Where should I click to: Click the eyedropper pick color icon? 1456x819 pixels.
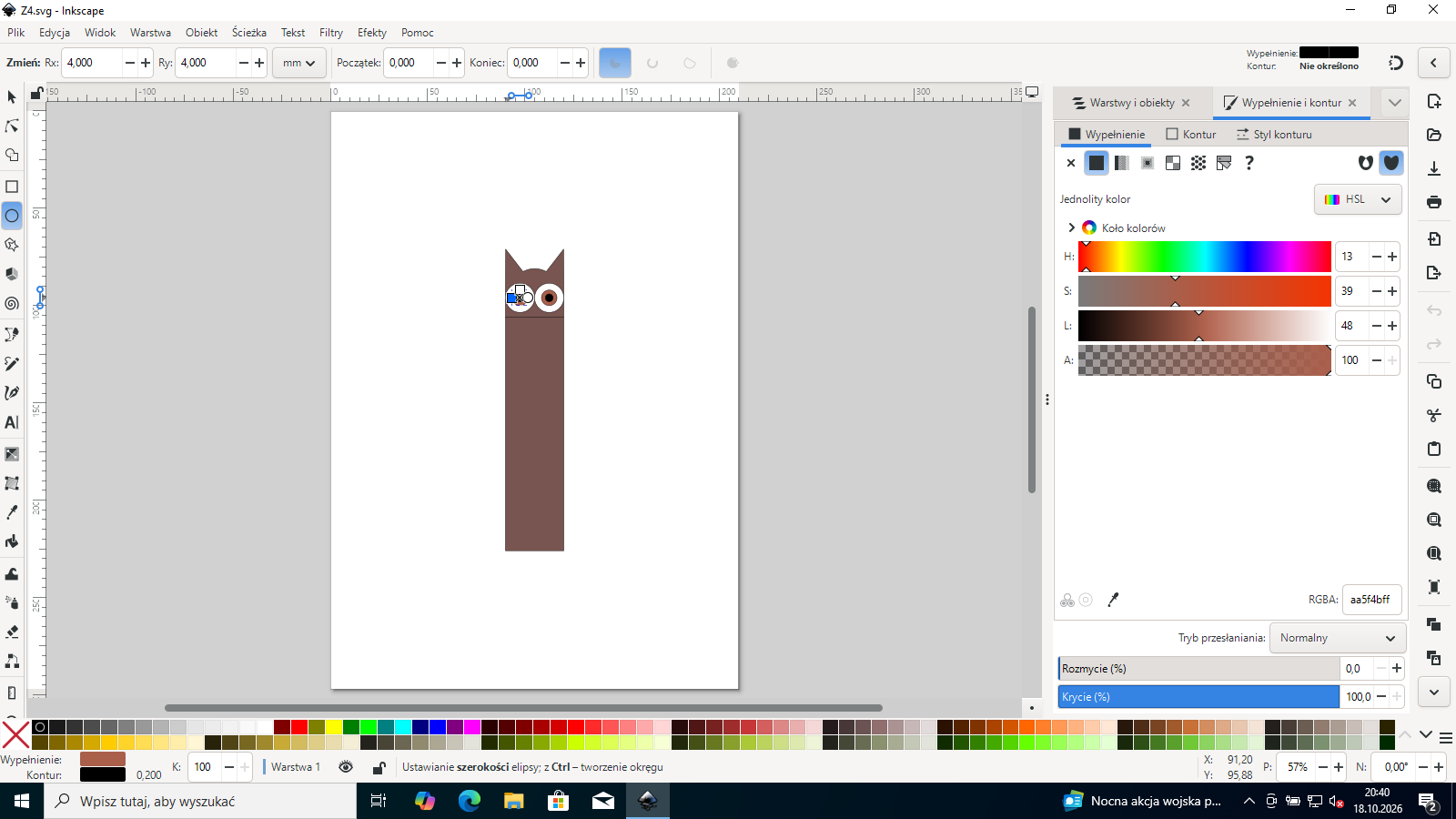[x=1113, y=600]
